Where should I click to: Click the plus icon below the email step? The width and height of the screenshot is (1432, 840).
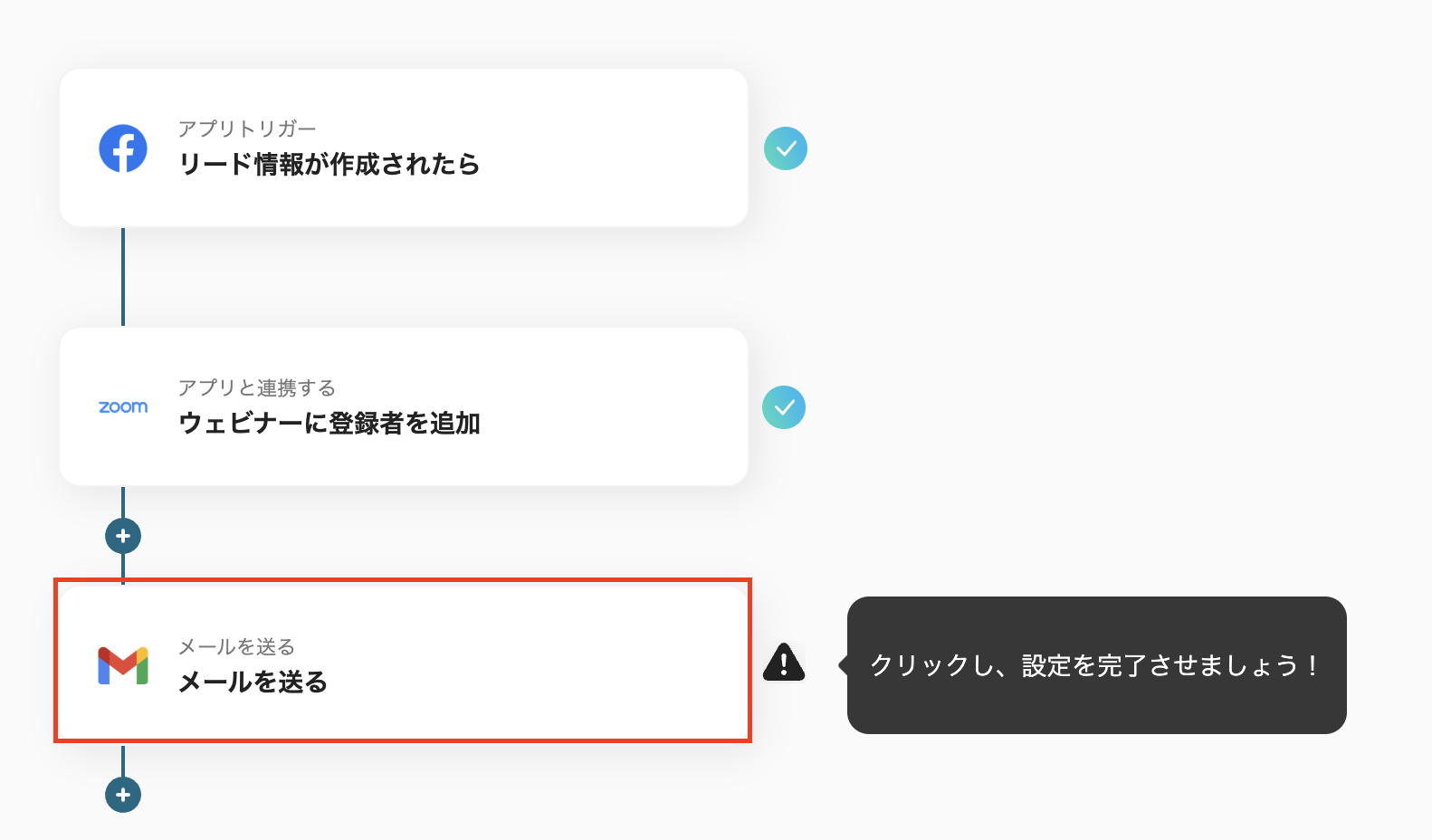pyautogui.click(x=122, y=795)
